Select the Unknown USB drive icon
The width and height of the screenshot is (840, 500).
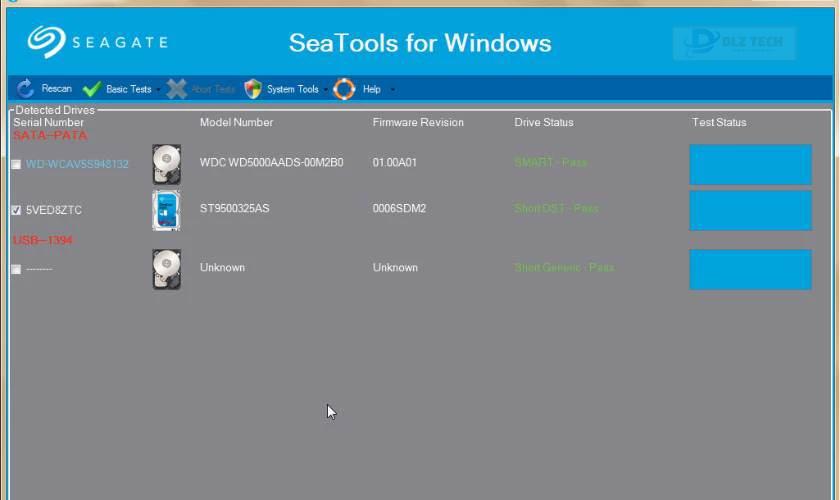[167, 269]
